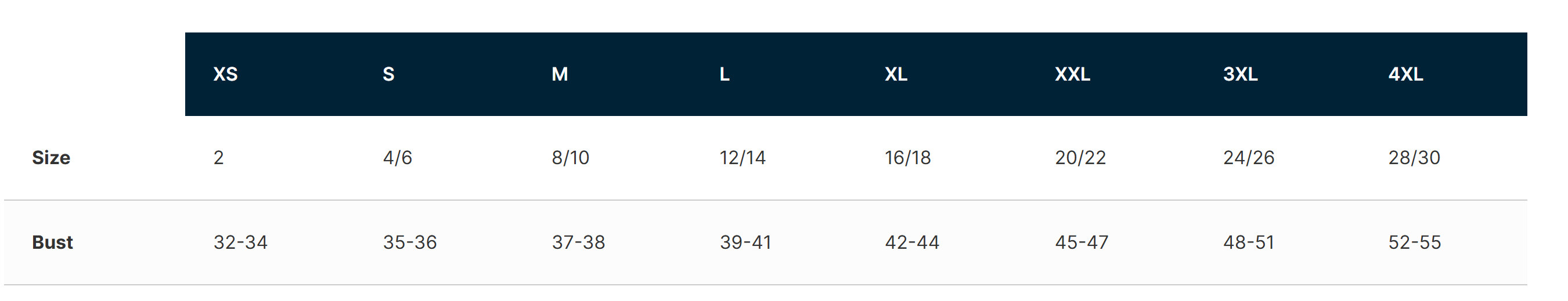Click the 32-34 bust measurement

[x=240, y=242]
